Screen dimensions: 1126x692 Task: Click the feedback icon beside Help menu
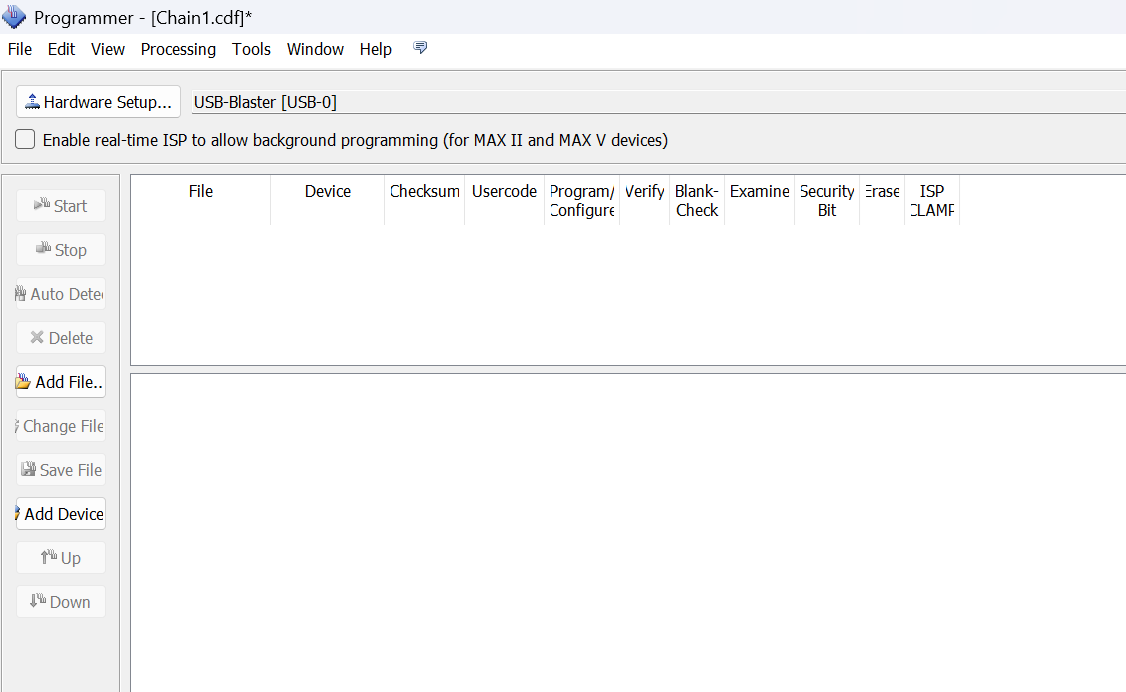420,48
